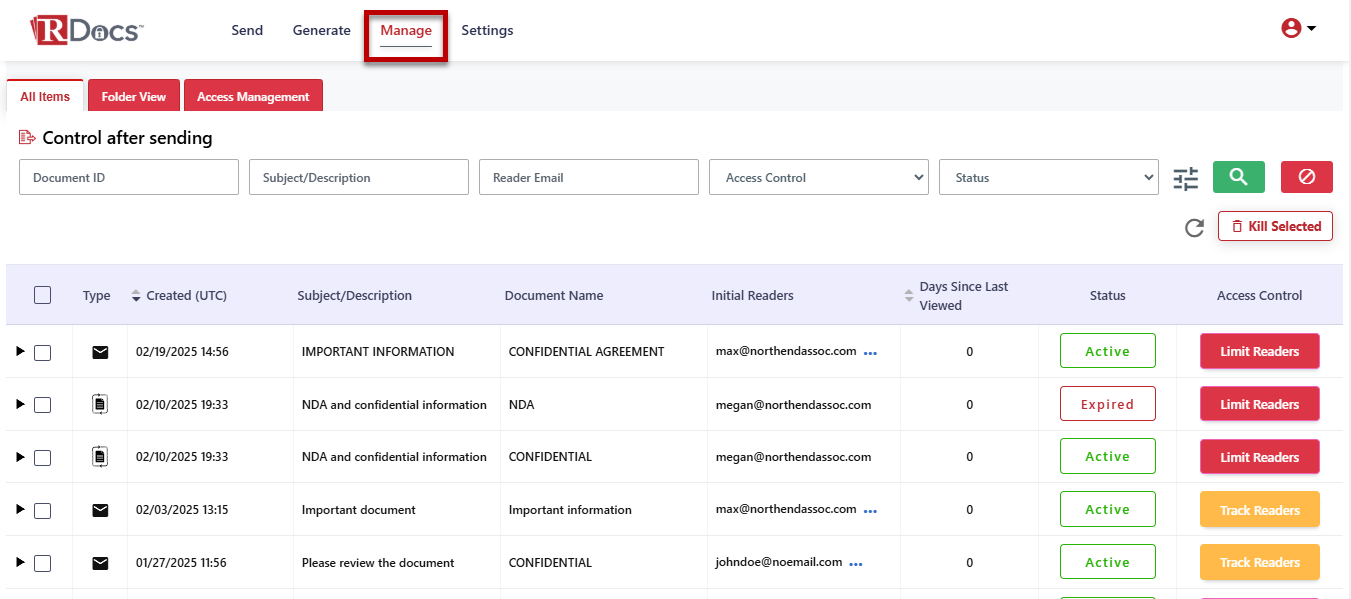Image resolution: width=1351 pixels, height=599 pixels.
Task: Click the Kill Selected button
Action: 1275,226
